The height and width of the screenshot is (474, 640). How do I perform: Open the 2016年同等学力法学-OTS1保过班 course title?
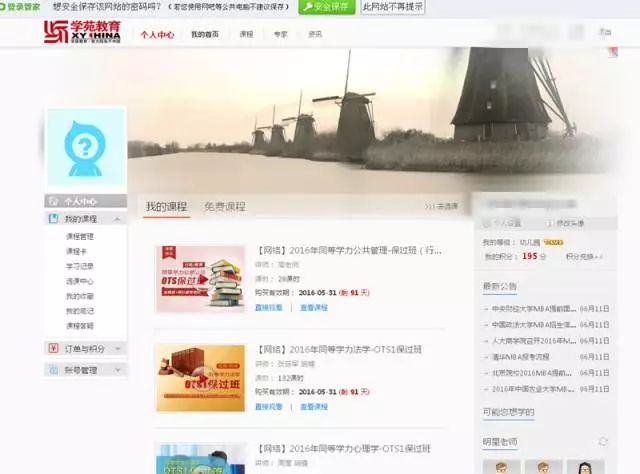pos(338,349)
